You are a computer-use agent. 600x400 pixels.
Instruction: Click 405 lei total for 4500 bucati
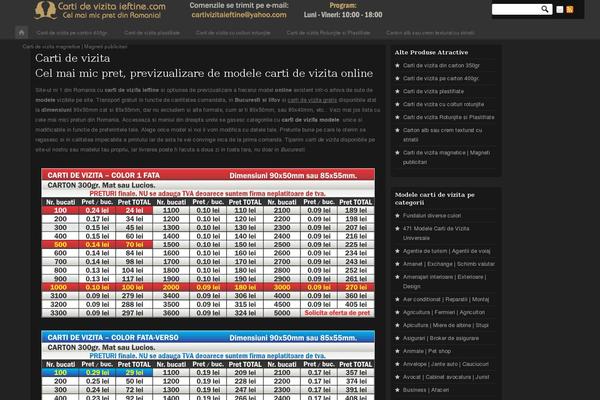[x=356, y=304]
